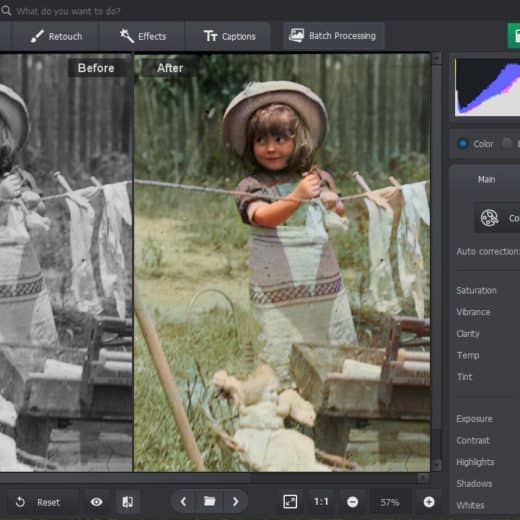Click the Auto correction label
Screen dimensions: 520x520
[488, 251]
